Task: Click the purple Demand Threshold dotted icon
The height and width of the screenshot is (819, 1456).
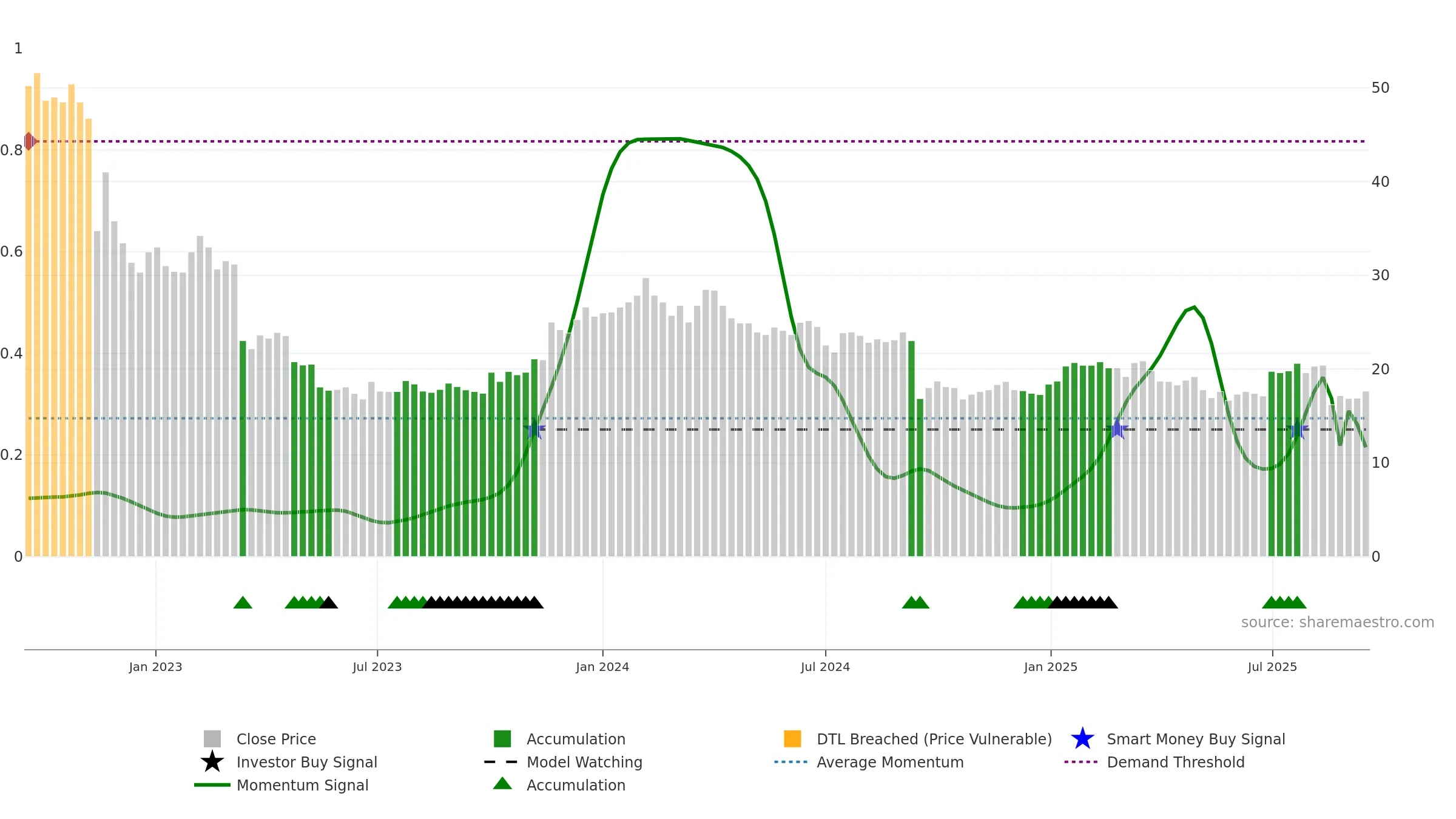Action: coord(1081,762)
